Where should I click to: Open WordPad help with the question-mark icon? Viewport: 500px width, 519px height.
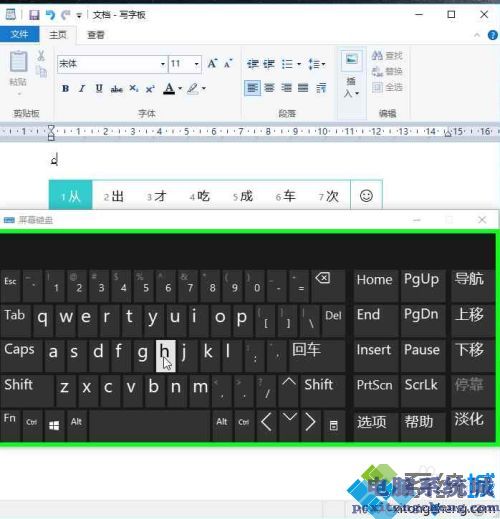(492, 35)
